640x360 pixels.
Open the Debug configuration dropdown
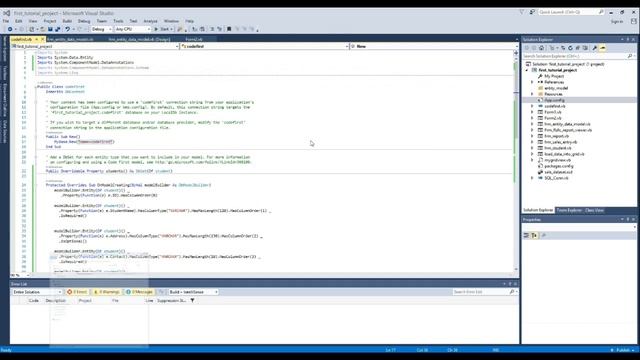click(101, 29)
